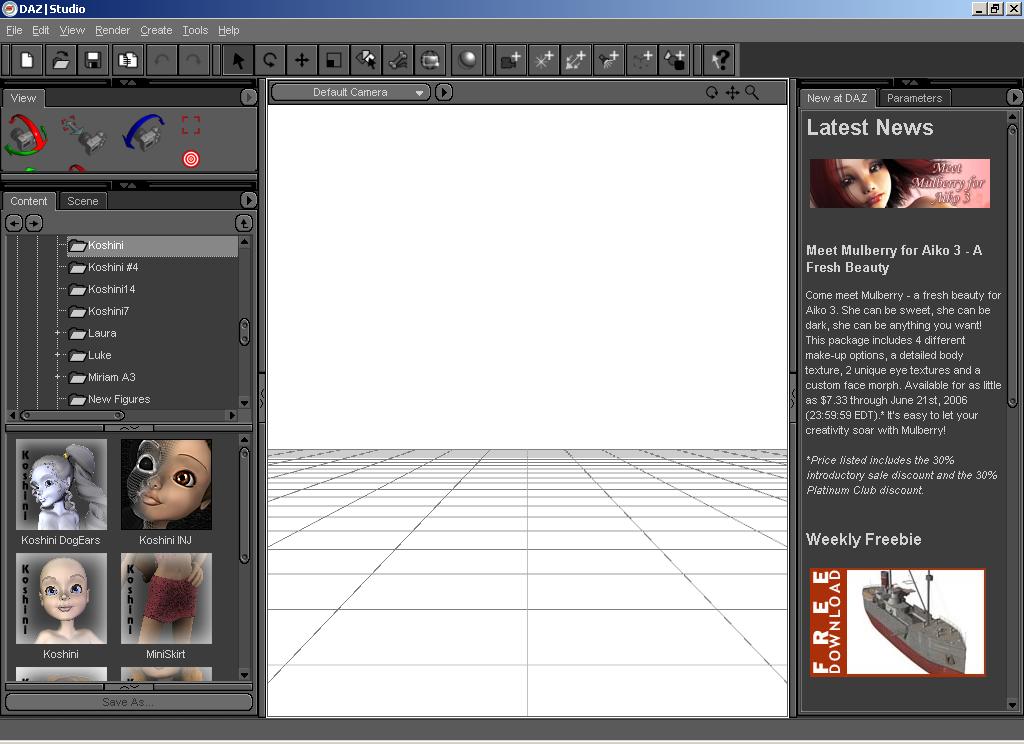Select the Rotate tool in the toolbar
1024x744 pixels.
(x=269, y=60)
